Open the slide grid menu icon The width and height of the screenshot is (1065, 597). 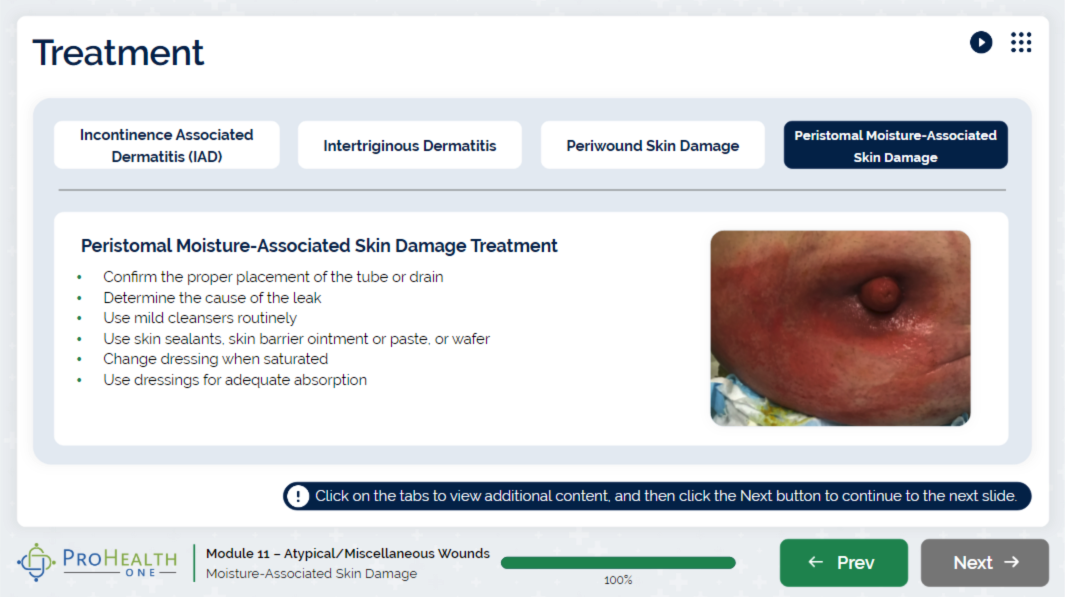pos(1020,42)
